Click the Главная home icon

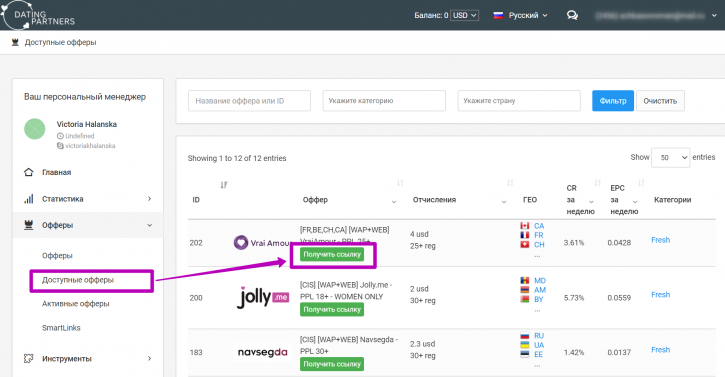click(29, 172)
